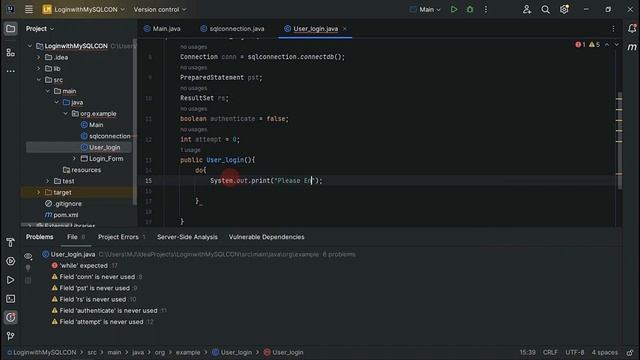Open the code with me user icon
Screen dimensions: 640x360
point(527,9)
